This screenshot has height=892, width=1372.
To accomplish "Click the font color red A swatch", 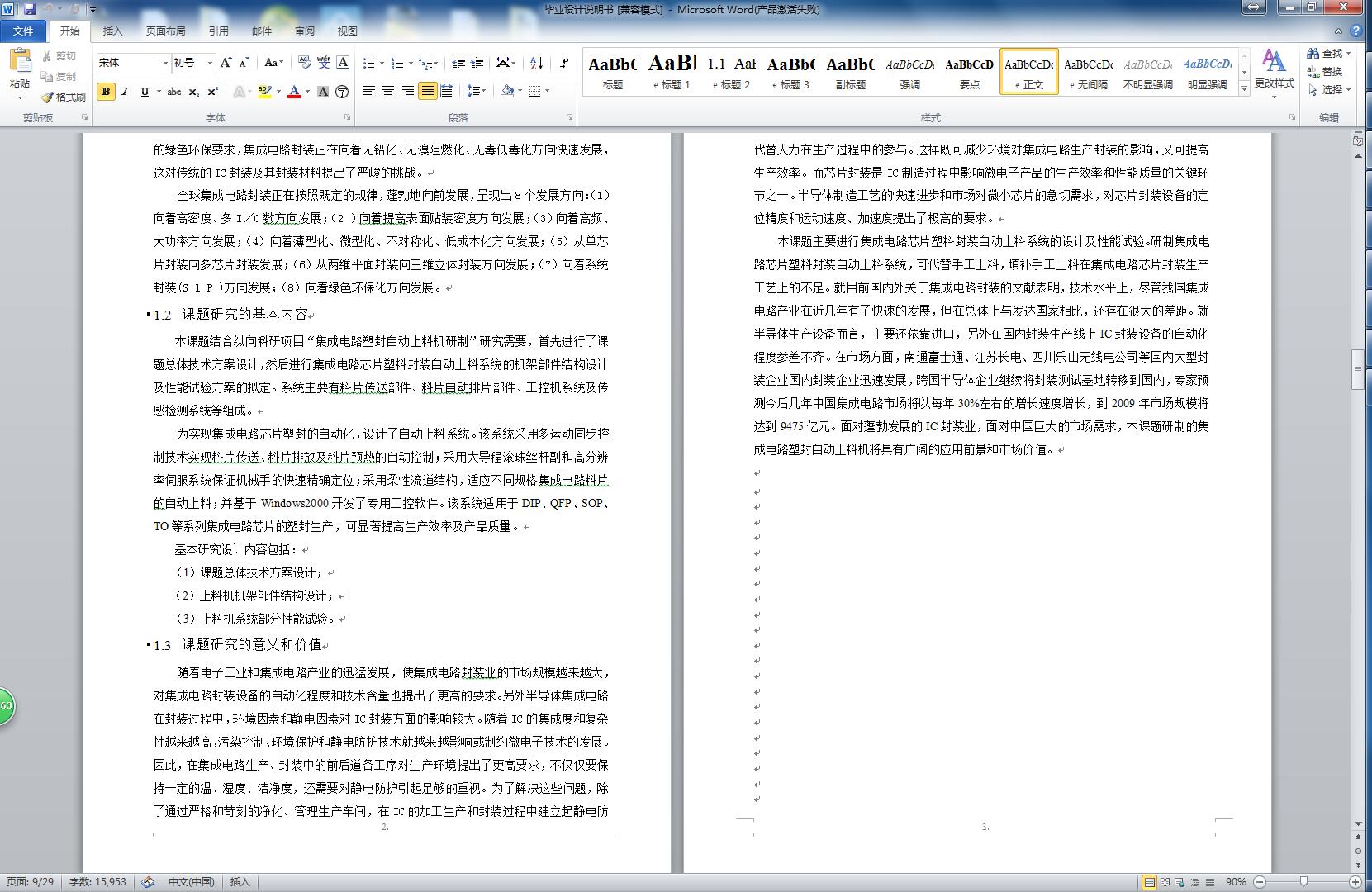I will click(293, 92).
